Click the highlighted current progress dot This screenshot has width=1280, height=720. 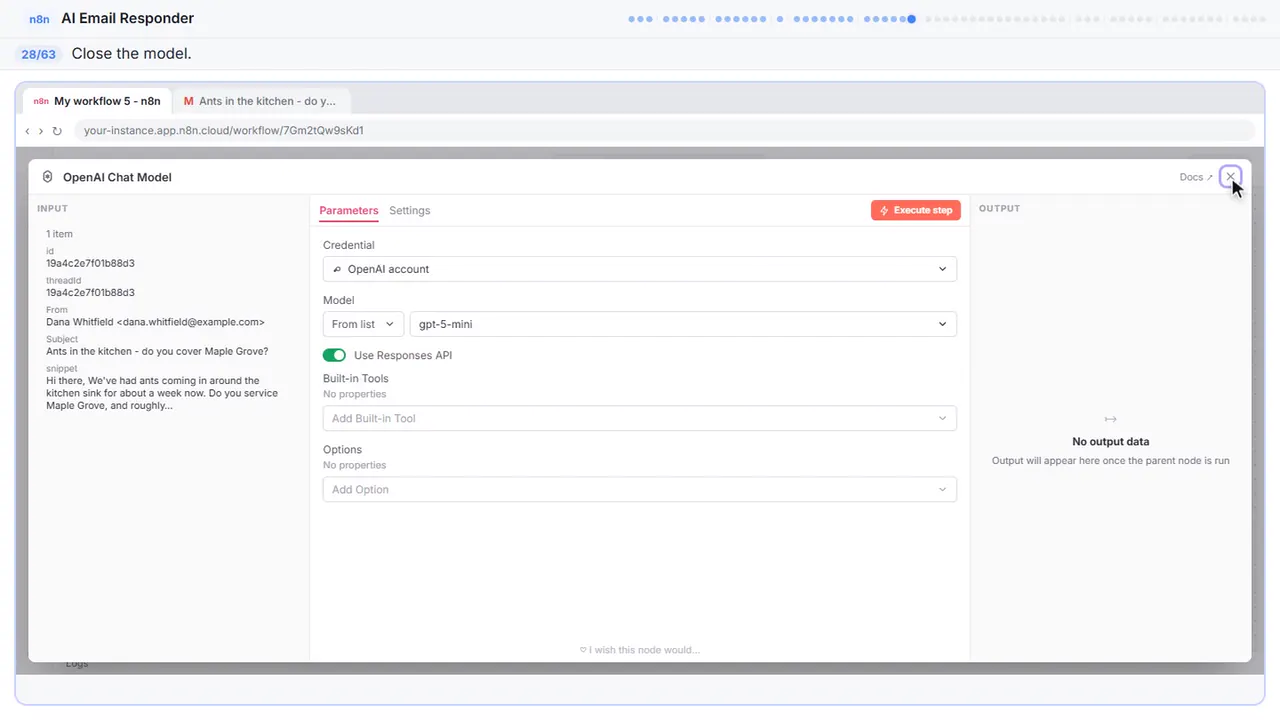pyautogui.click(x=911, y=19)
